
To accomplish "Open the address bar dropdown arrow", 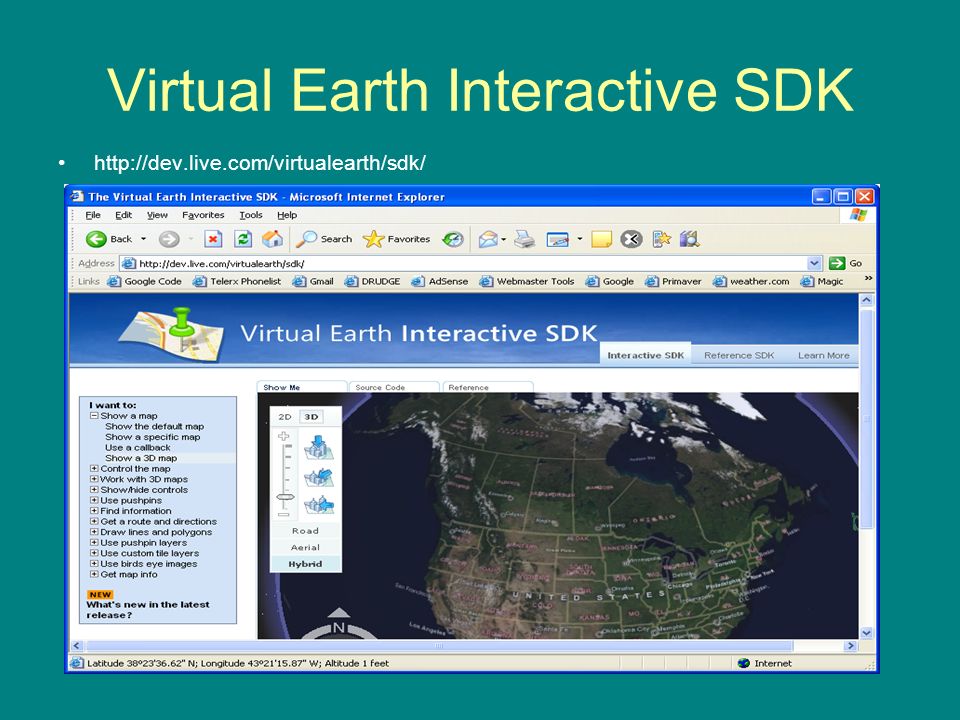I will (814, 263).
